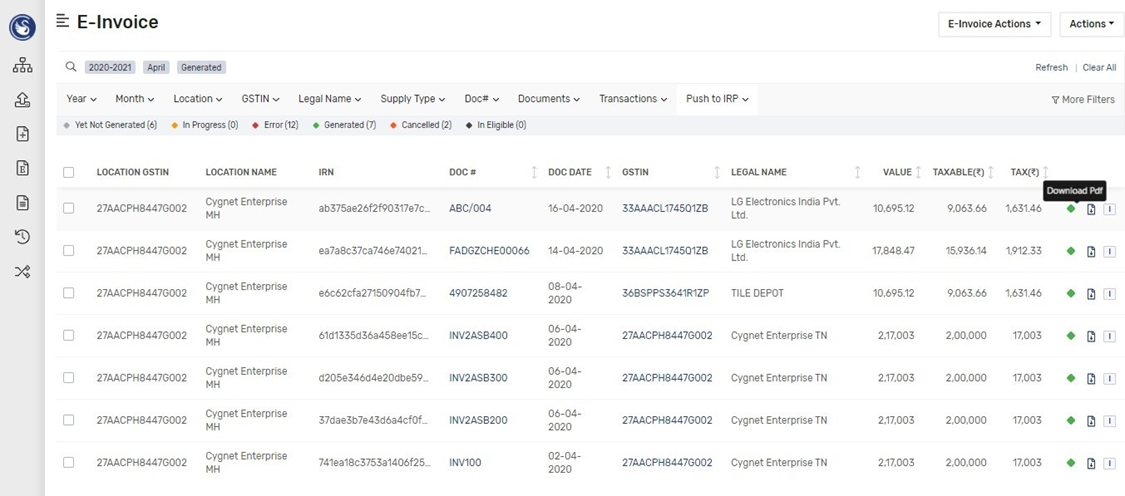Download PDF for ABC/004 invoice

tap(1091, 209)
